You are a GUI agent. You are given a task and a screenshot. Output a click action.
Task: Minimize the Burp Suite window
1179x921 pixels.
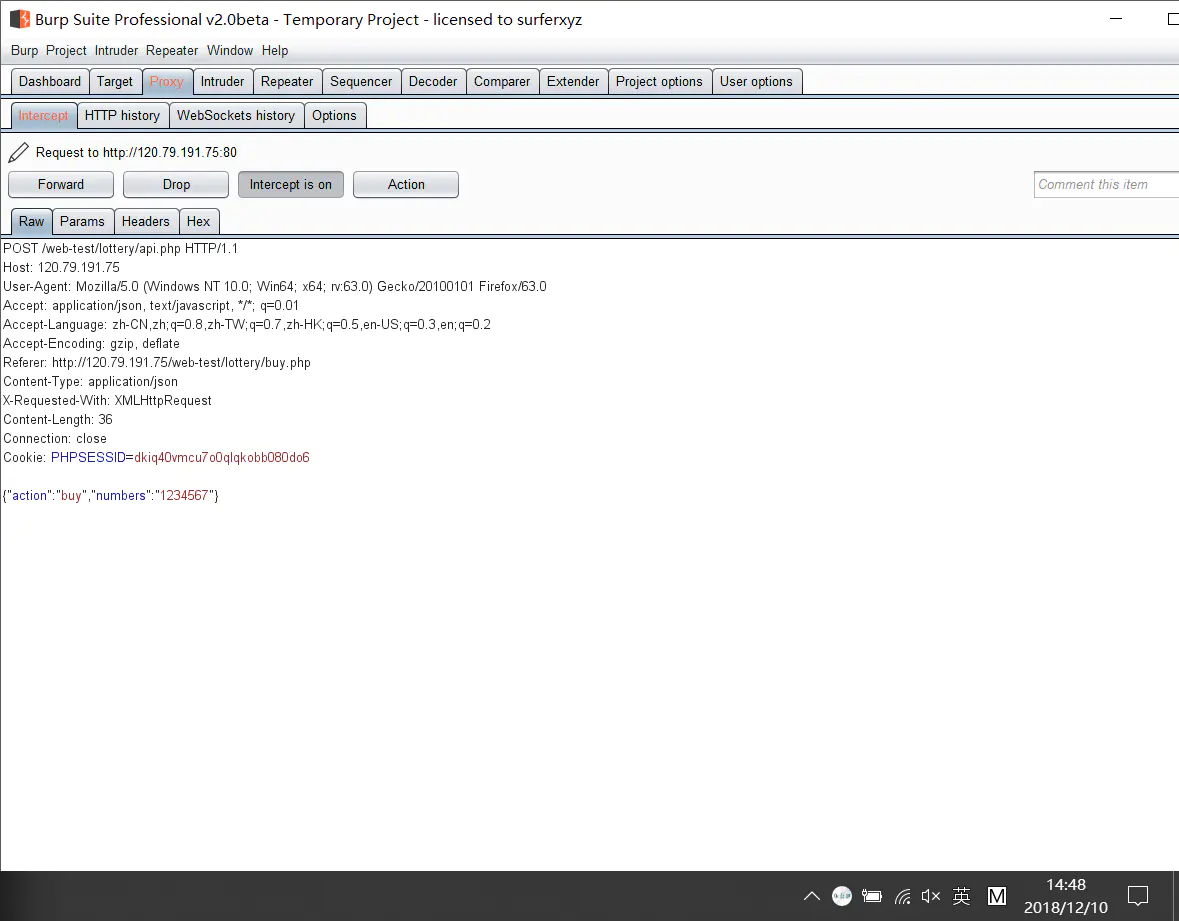(1116, 19)
